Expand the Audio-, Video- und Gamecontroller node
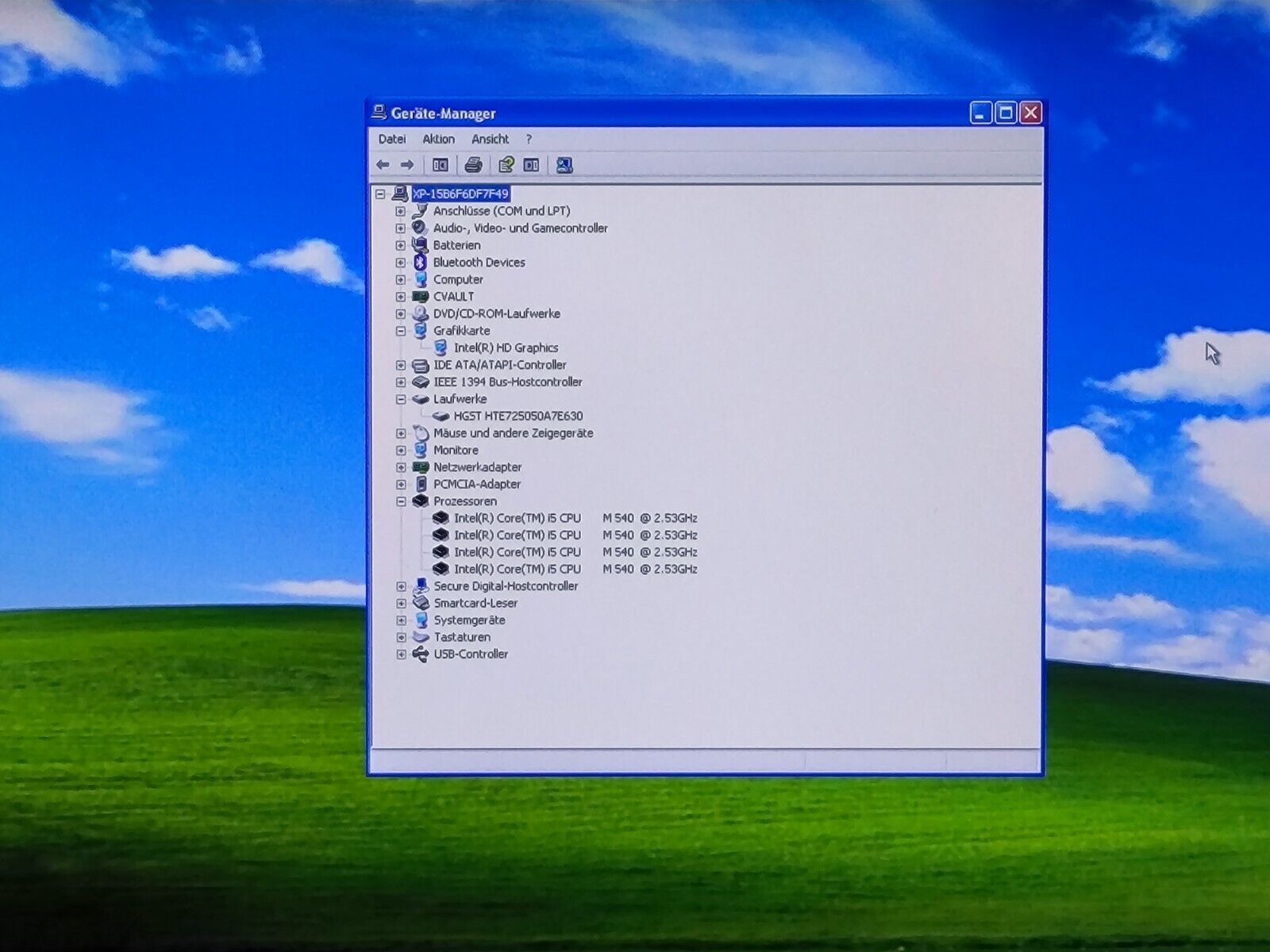This screenshot has height=952, width=1270. point(401,228)
